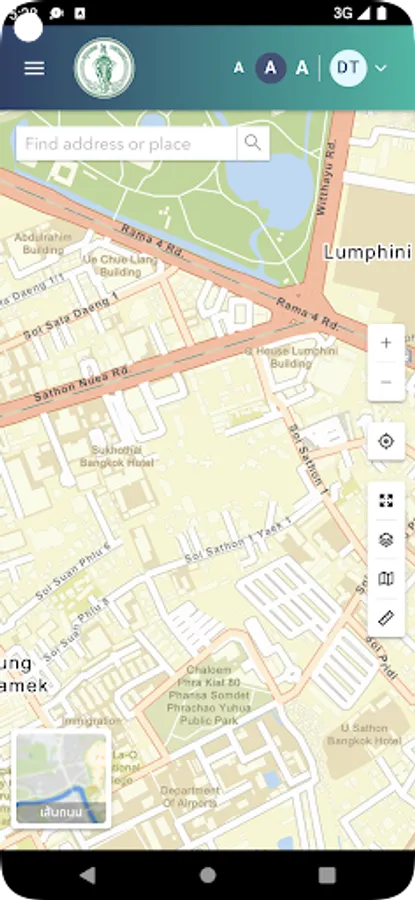The image size is (415, 900).
Task: Locate my position with the crosshair icon
Action: (386, 441)
